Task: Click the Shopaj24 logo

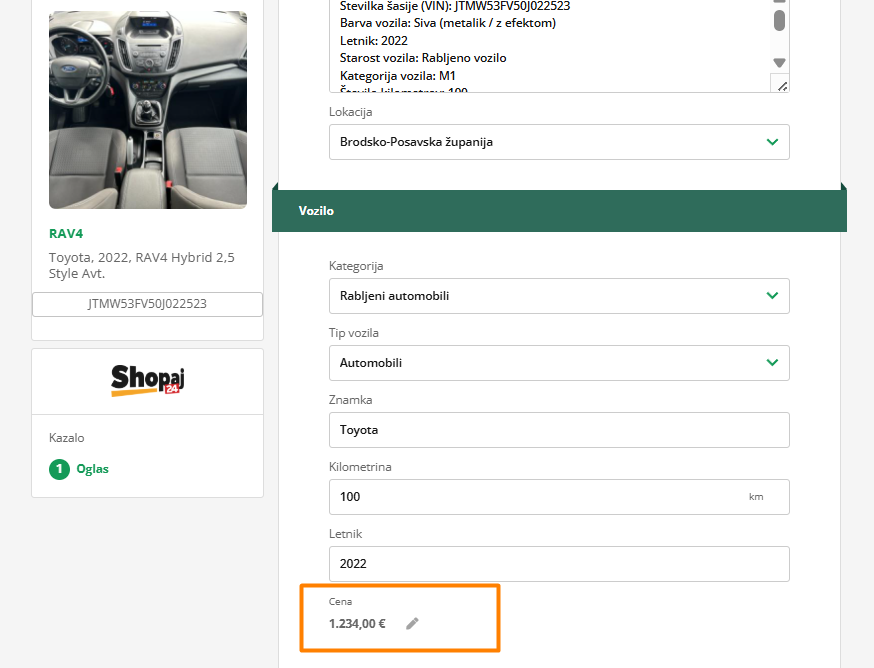Action: tap(148, 381)
